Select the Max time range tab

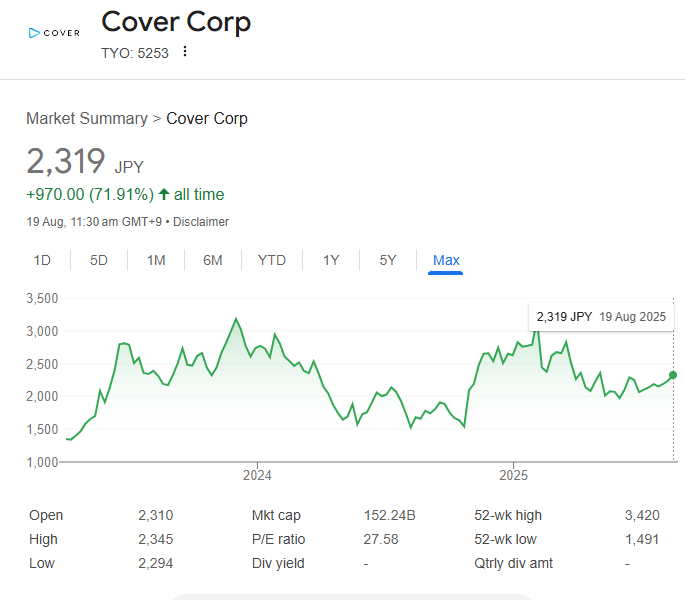click(446, 260)
